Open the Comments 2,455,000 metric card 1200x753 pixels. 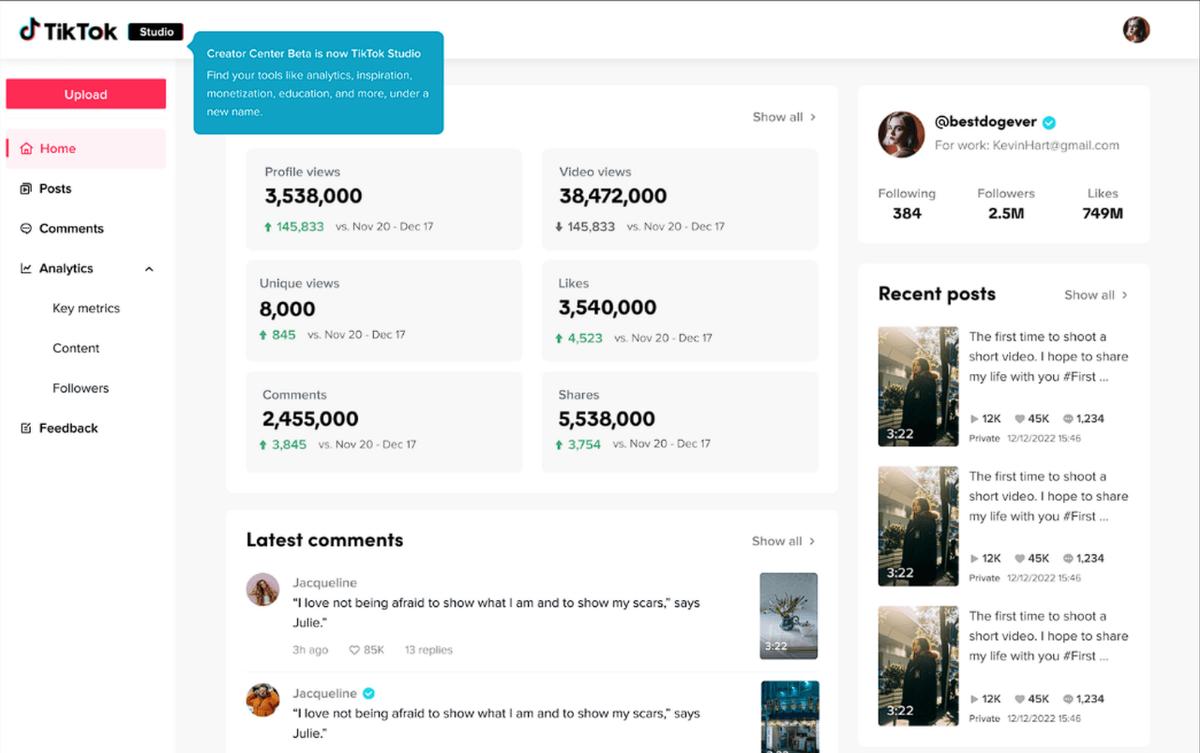pos(384,422)
